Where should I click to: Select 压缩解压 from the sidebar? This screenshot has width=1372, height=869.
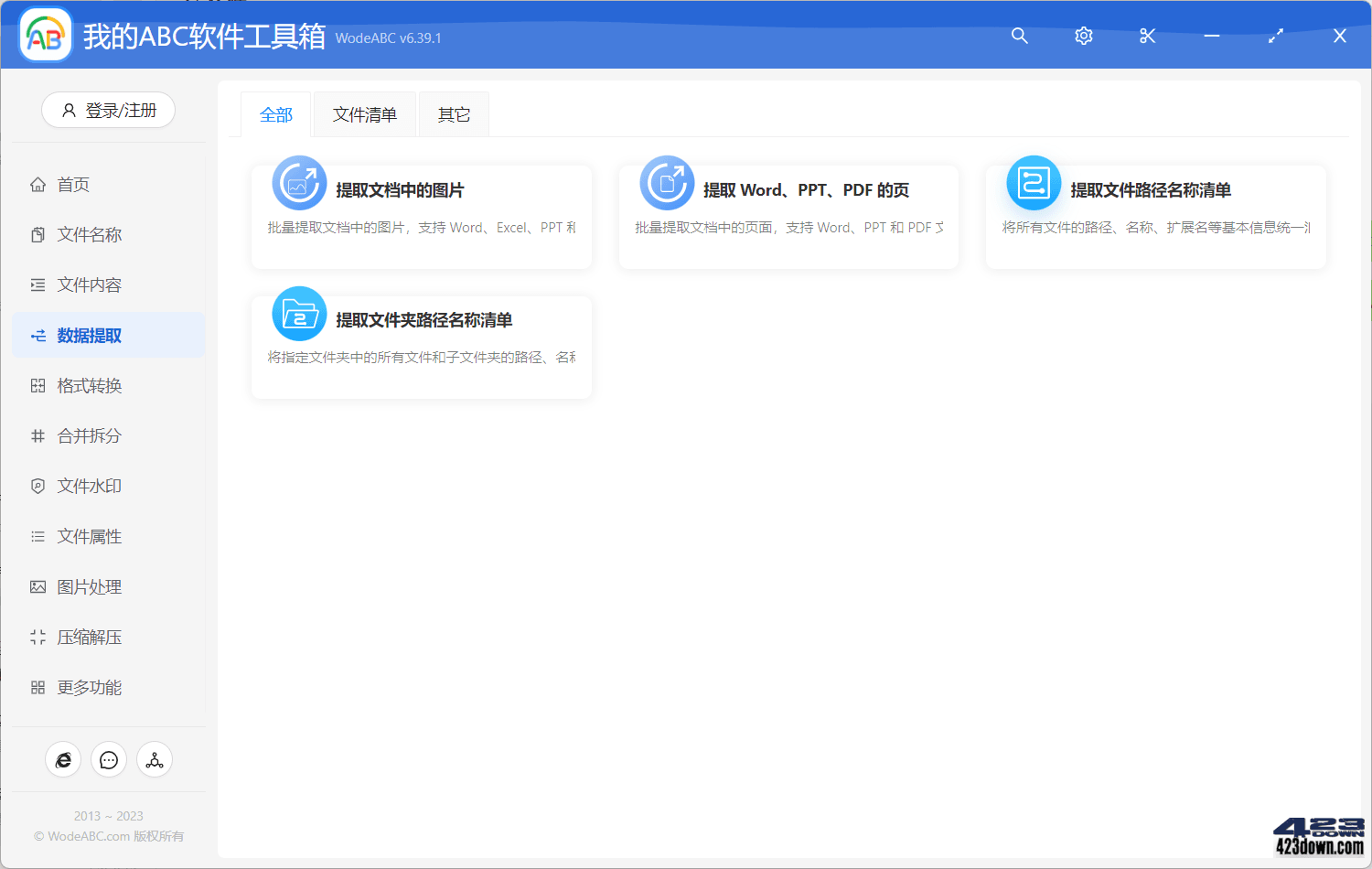point(89,637)
